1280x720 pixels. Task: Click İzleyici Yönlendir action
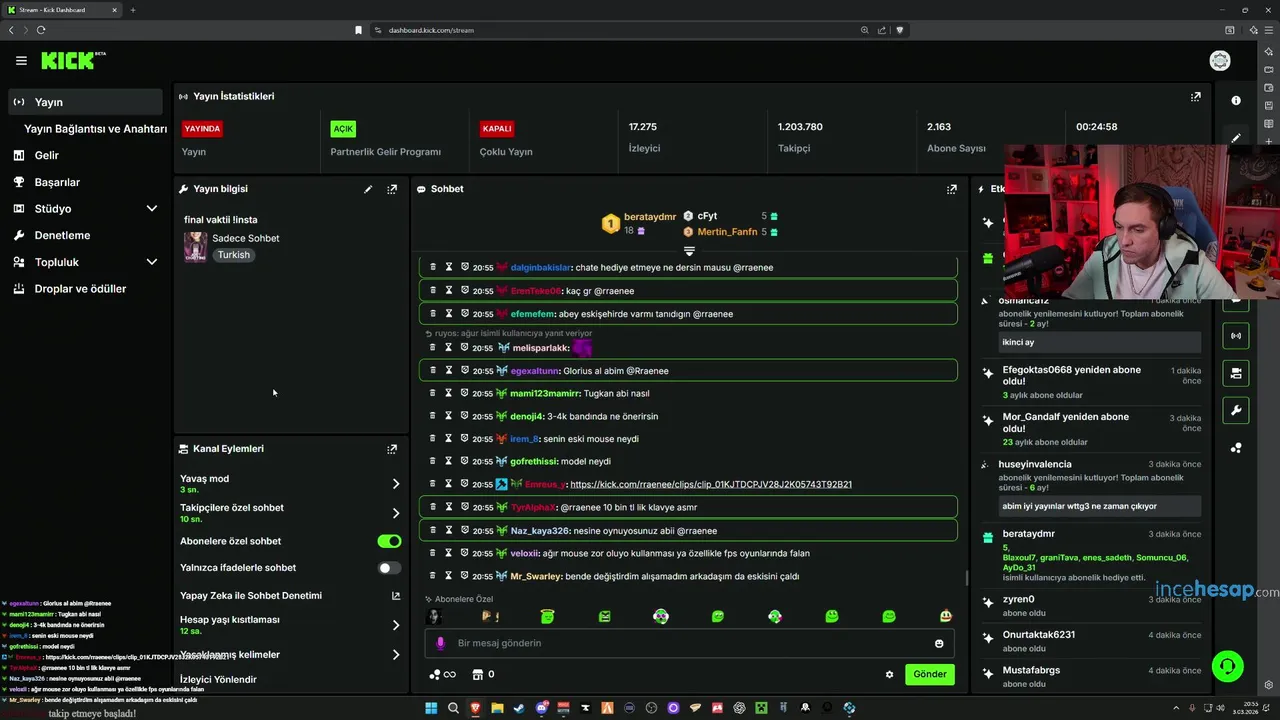tap(218, 680)
